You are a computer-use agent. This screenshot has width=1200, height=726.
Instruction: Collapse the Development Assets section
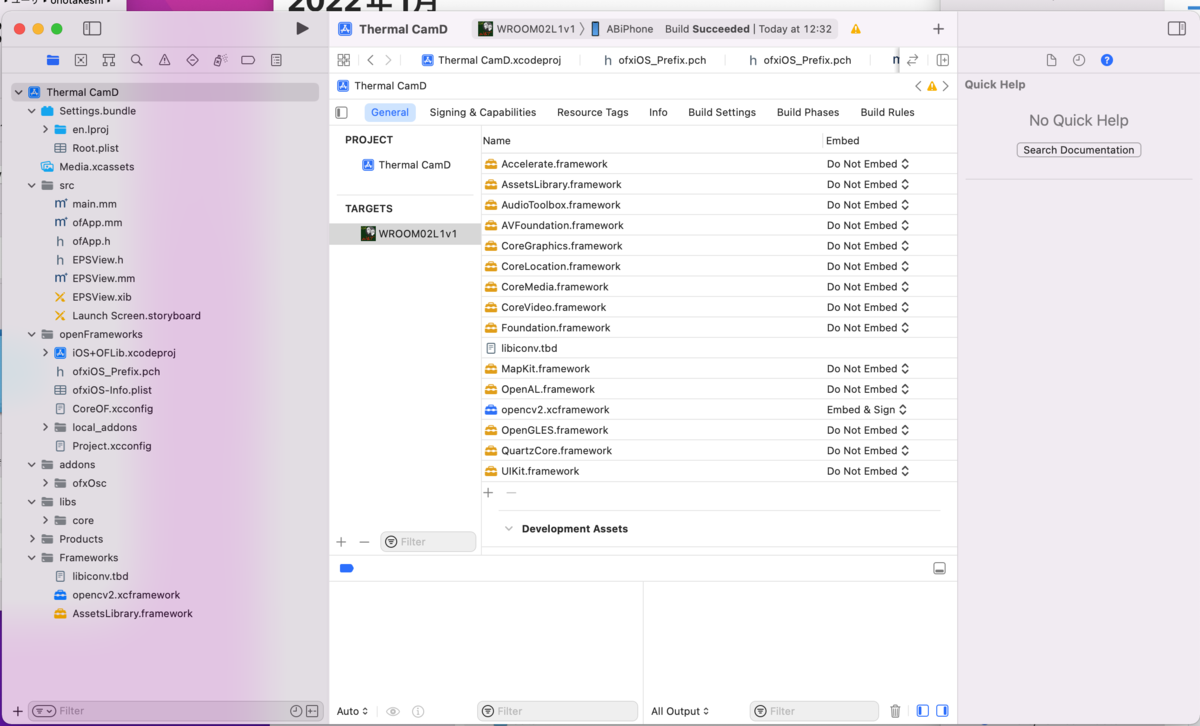click(x=508, y=529)
